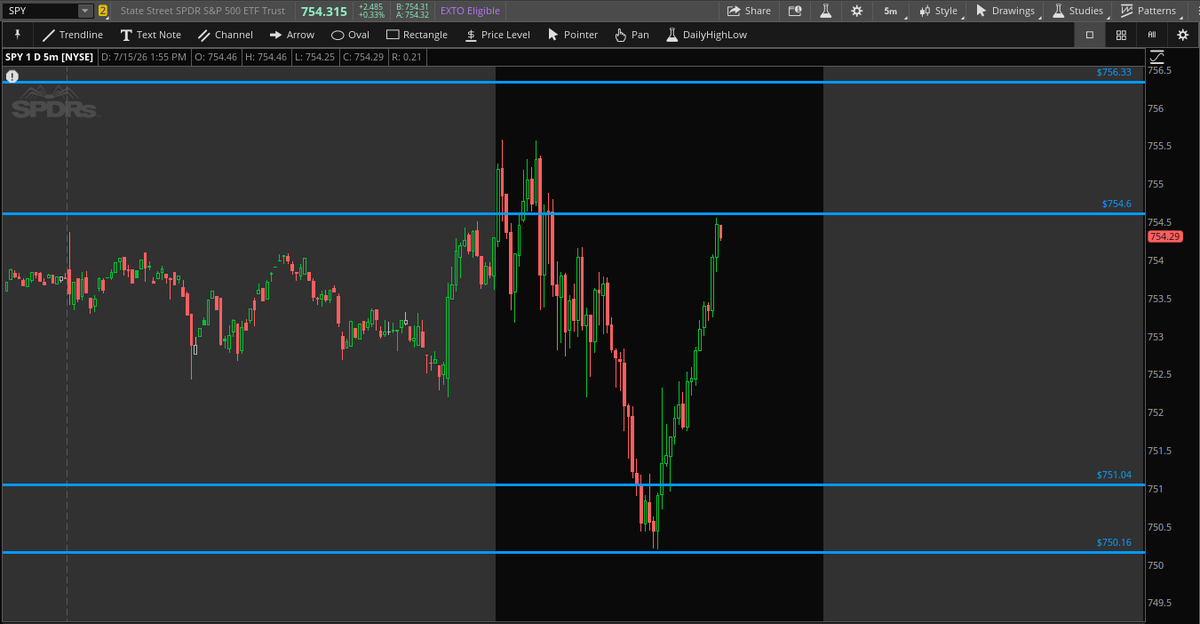Click the DailyHighLow study shortcut
The width and height of the screenshot is (1200, 624).
[x=706, y=35]
